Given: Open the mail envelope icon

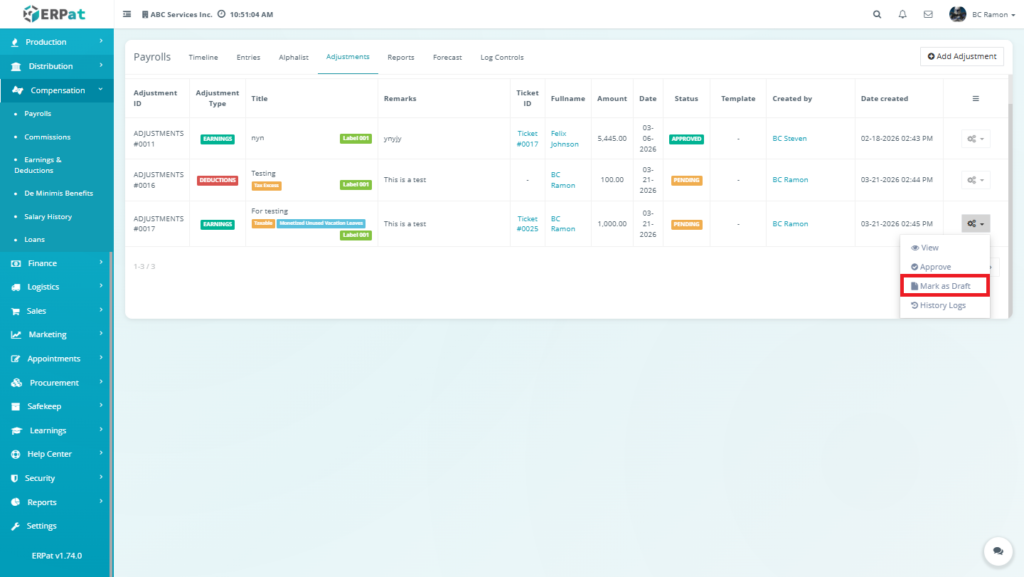Looking at the screenshot, I should point(928,15).
